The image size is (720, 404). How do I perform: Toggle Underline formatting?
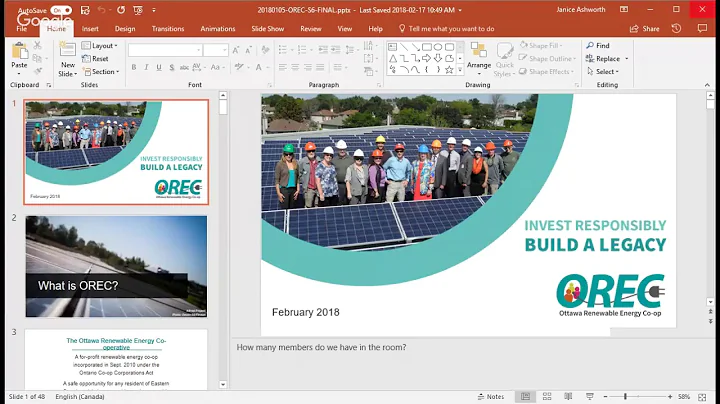(x=158, y=67)
